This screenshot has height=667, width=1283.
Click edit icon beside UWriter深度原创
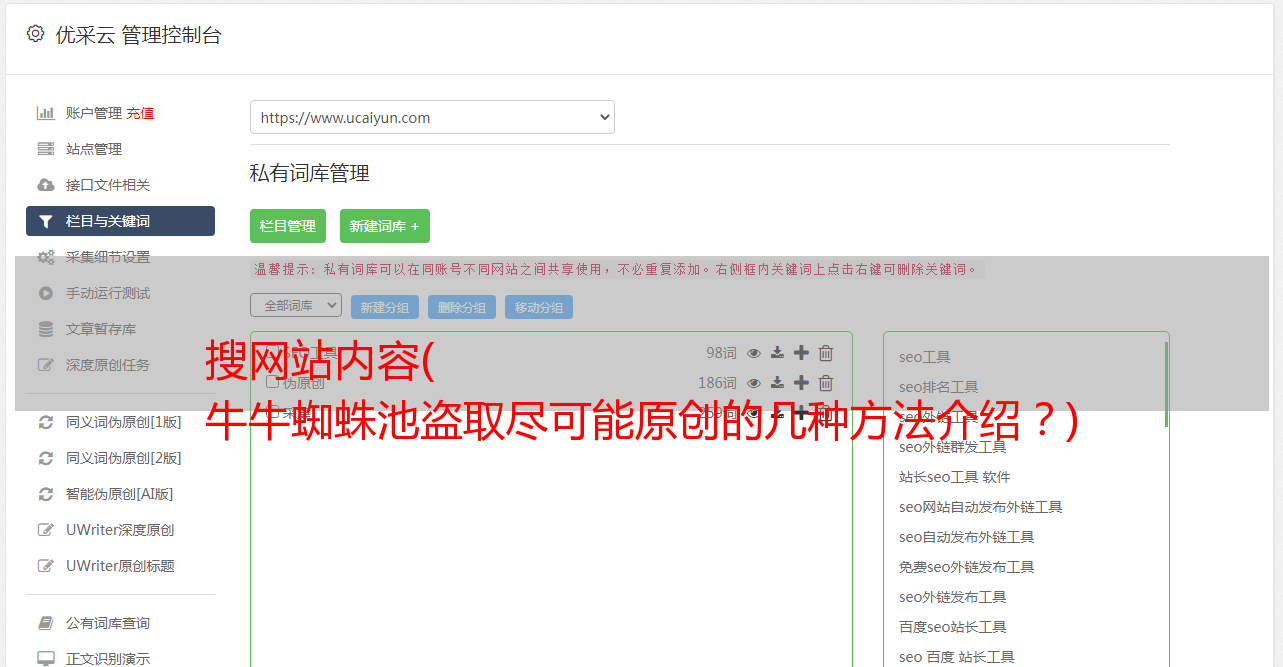tap(46, 530)
